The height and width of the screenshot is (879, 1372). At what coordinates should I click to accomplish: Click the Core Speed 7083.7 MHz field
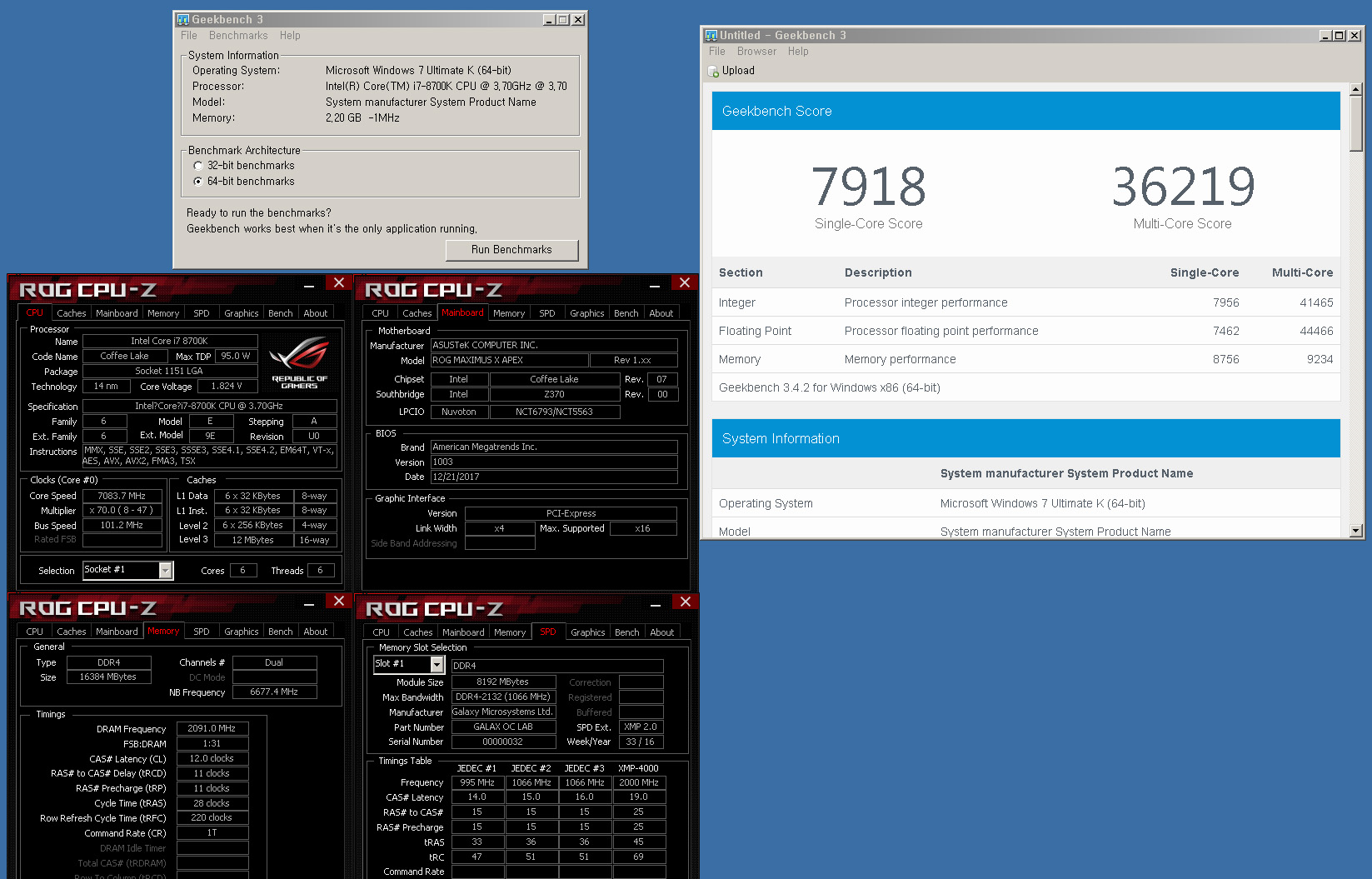pyautogui.click(x=122, y=496)
